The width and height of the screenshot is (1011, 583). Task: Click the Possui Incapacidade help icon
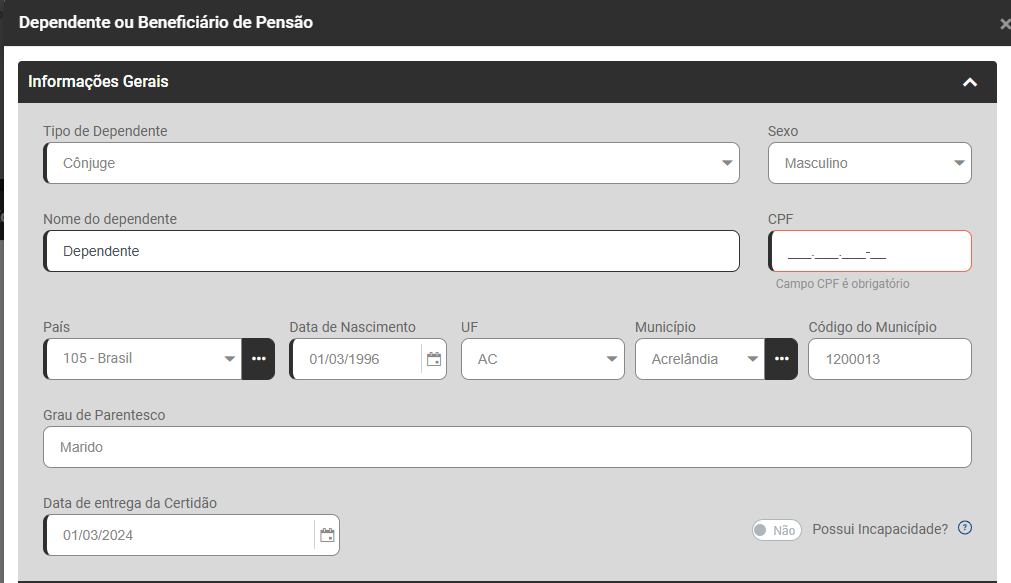click(x=965, y=529)
